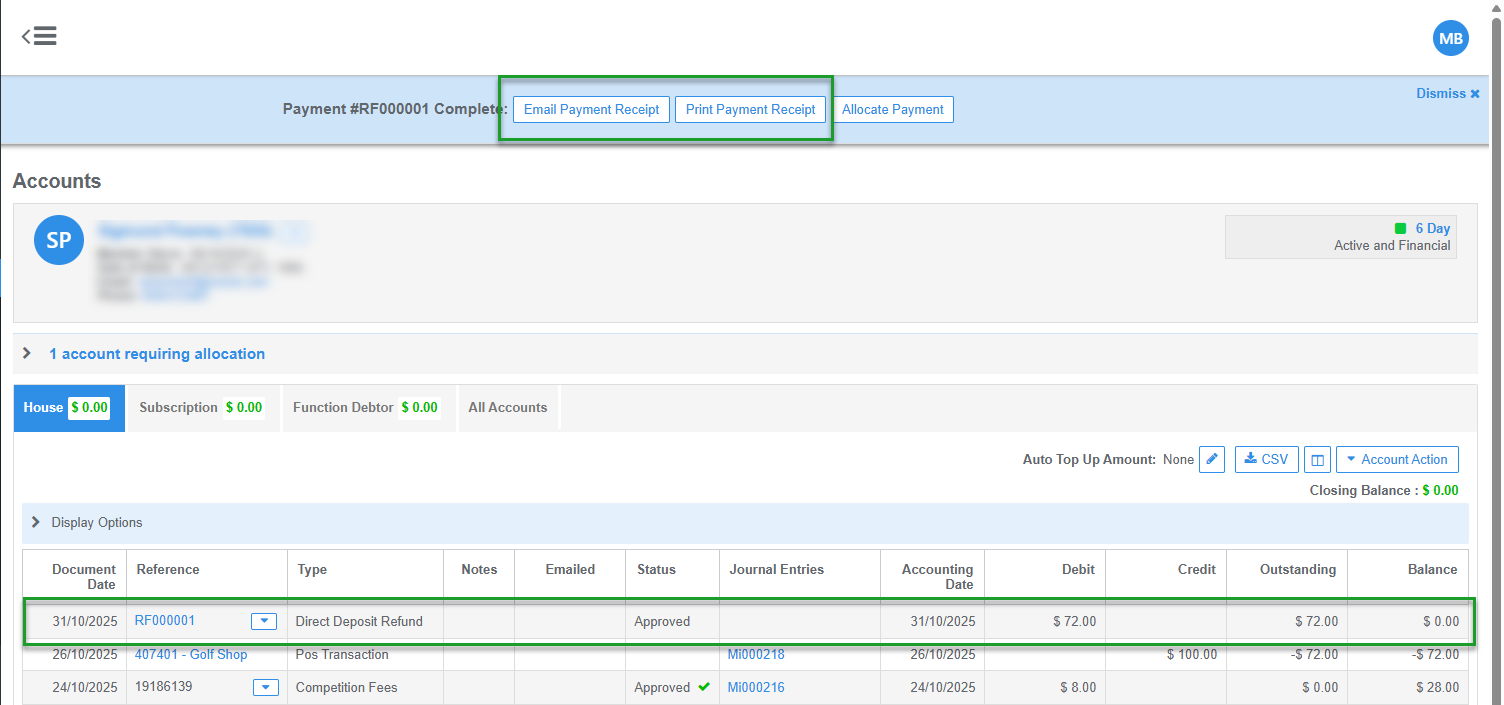Screen dimensions: 1504x705
Task: Open the Account Action dropdown
Action: 1396,459
